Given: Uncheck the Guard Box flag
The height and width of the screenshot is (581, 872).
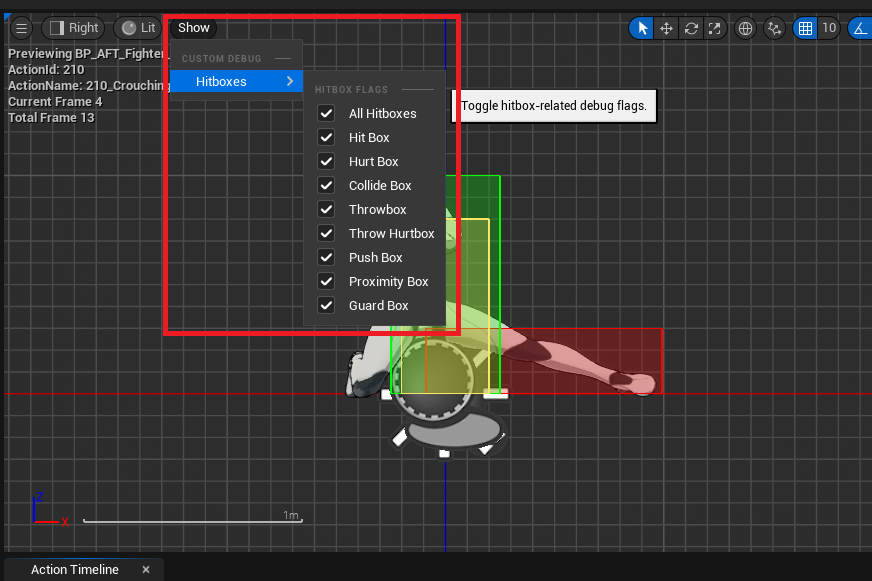Looking at the screenshot, I should pyautogui.click(x=326, y=306).
